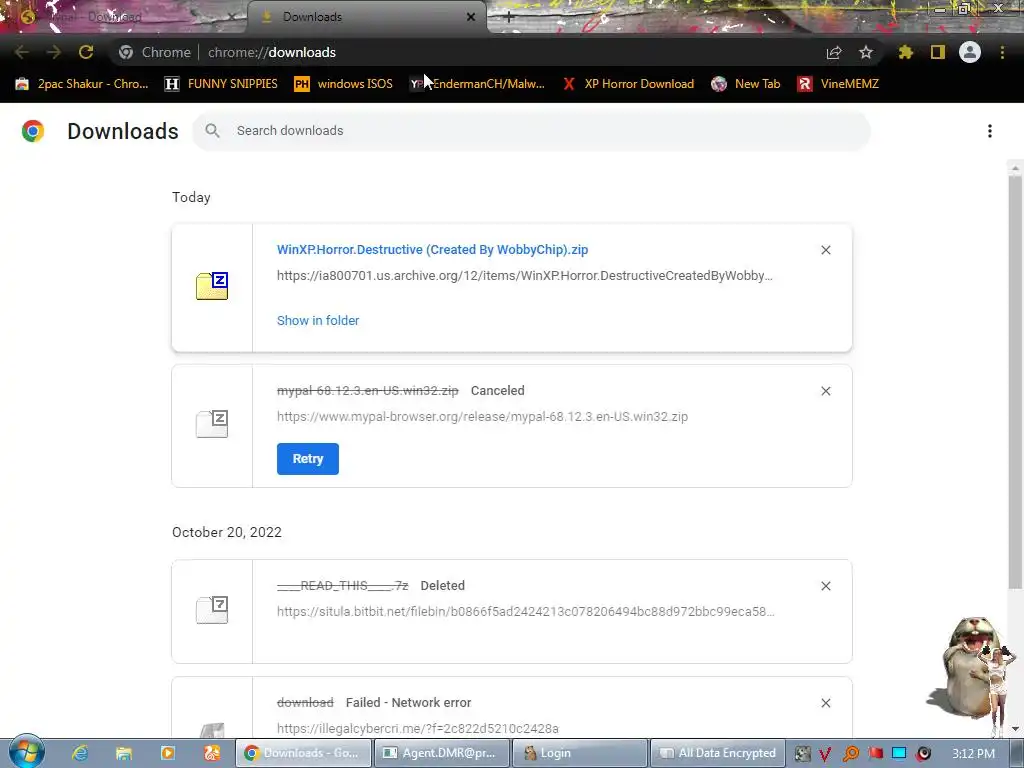1024x768 pixels.
Task: Click the mypal zip file icon
Action: 212,424
